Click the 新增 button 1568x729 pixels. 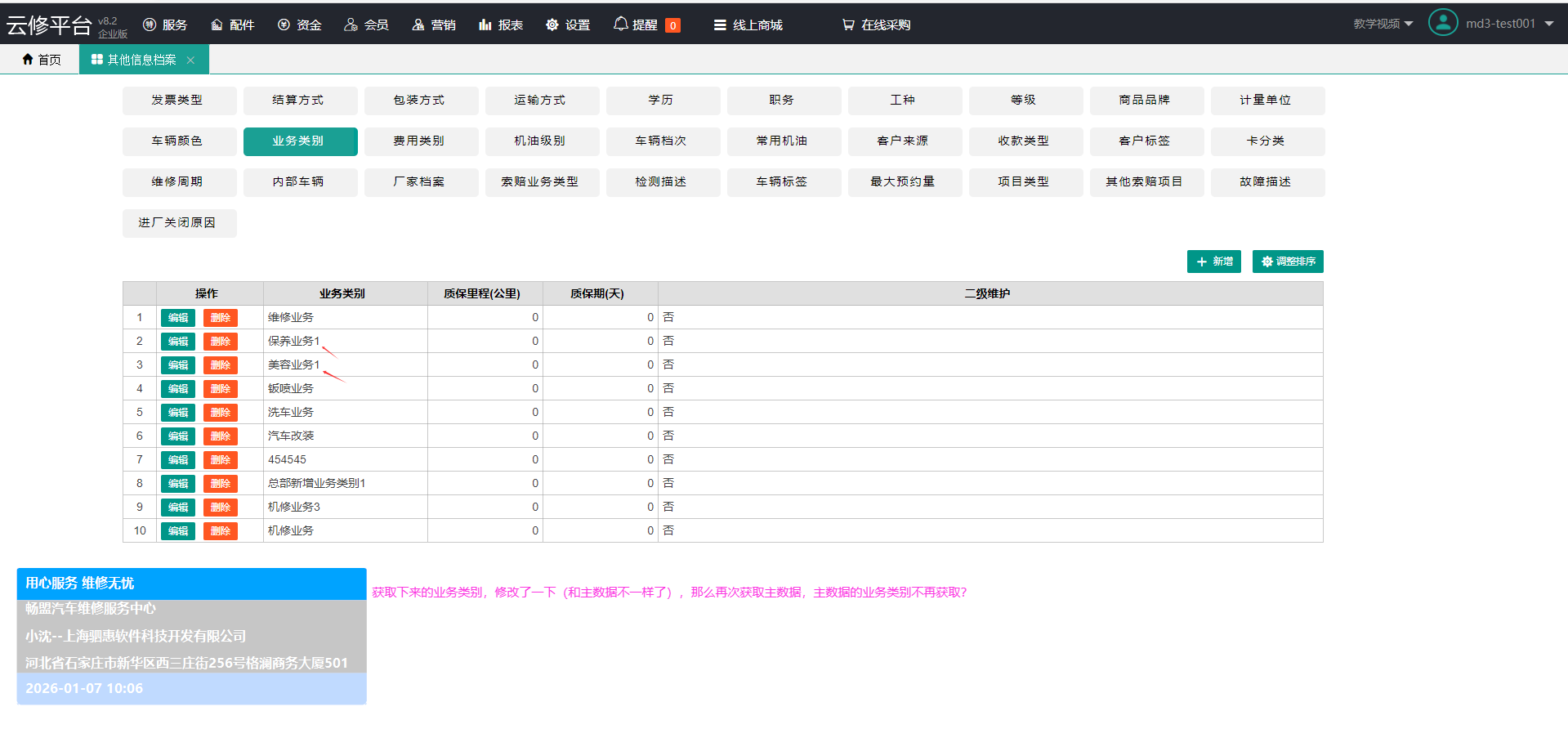coord(1213,262)
